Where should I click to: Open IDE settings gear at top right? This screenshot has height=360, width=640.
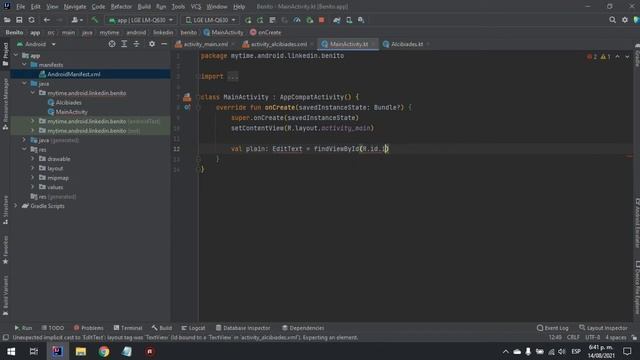coord(625,20)
